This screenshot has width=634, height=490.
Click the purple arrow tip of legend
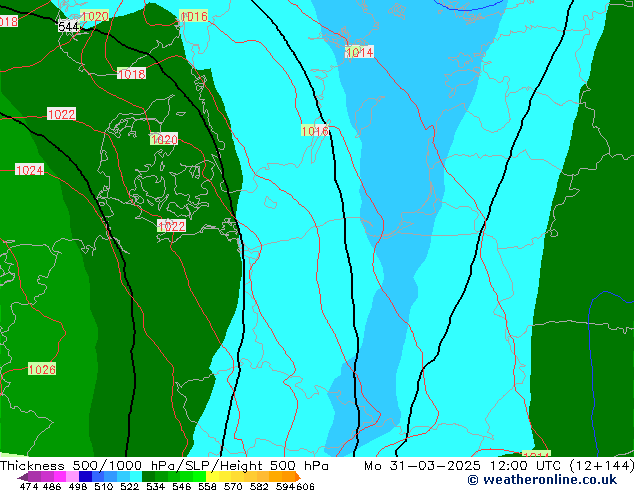[x=23, y=477]
